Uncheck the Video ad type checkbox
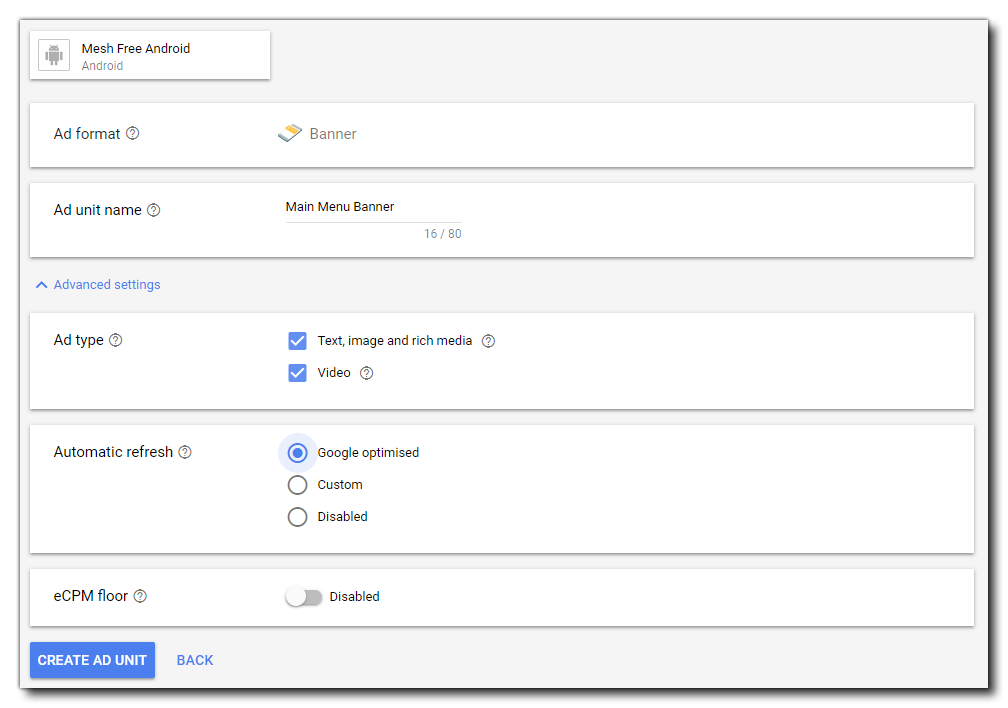Viewport: 1008px width, 708px height. pyautogui.click(x=297, y=373)
